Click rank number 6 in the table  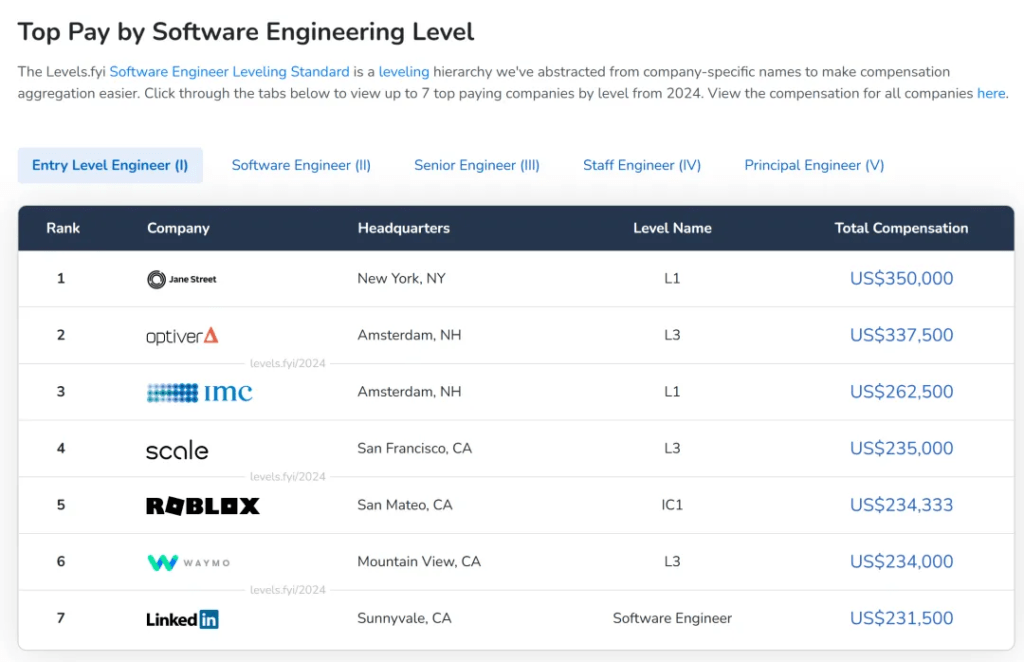coord(61,561)
